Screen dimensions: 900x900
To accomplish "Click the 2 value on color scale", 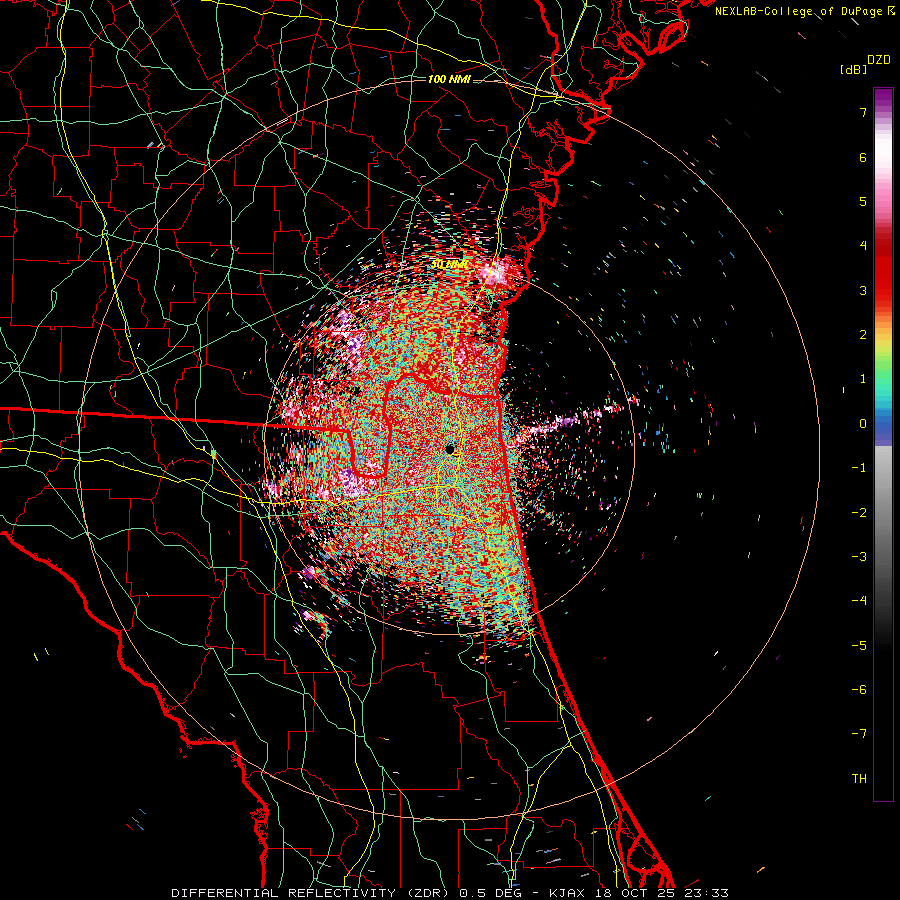I will [x=863, y=335].
